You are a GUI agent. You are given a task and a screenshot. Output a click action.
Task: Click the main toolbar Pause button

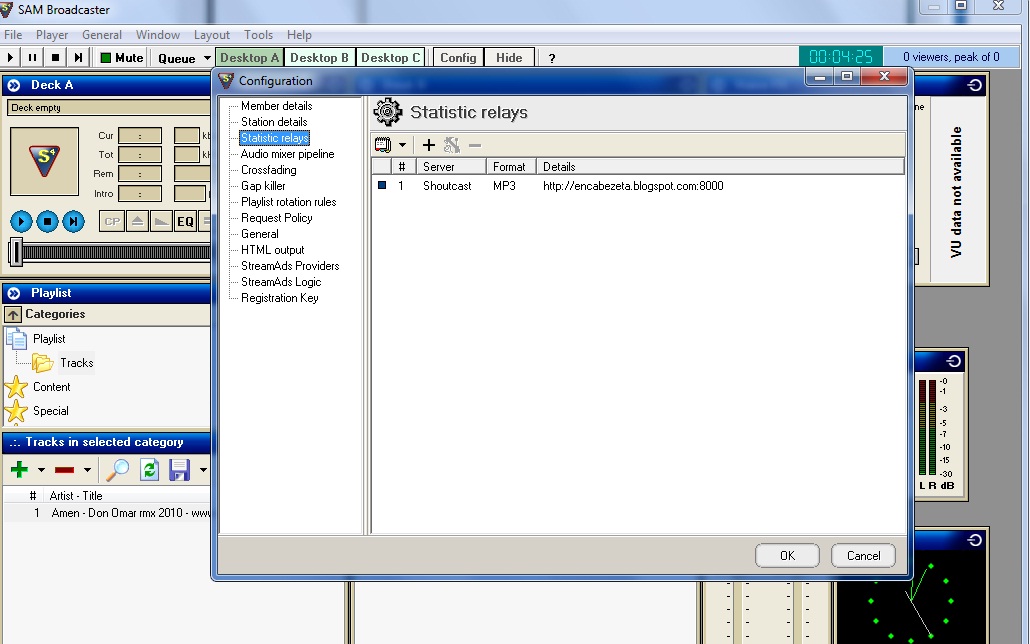32,58
